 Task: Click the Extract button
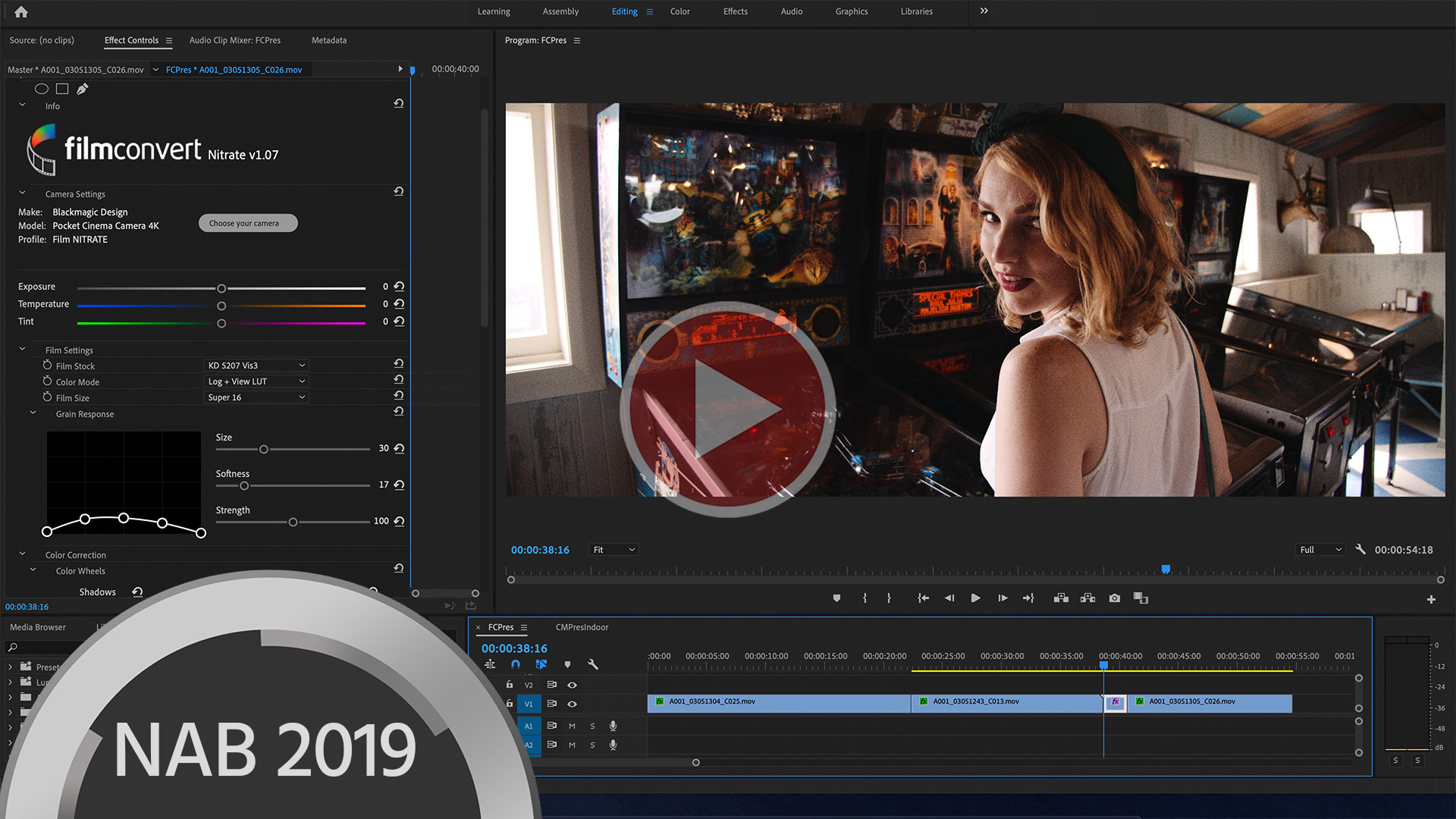pyautogui.click(x=1087, y=598)
